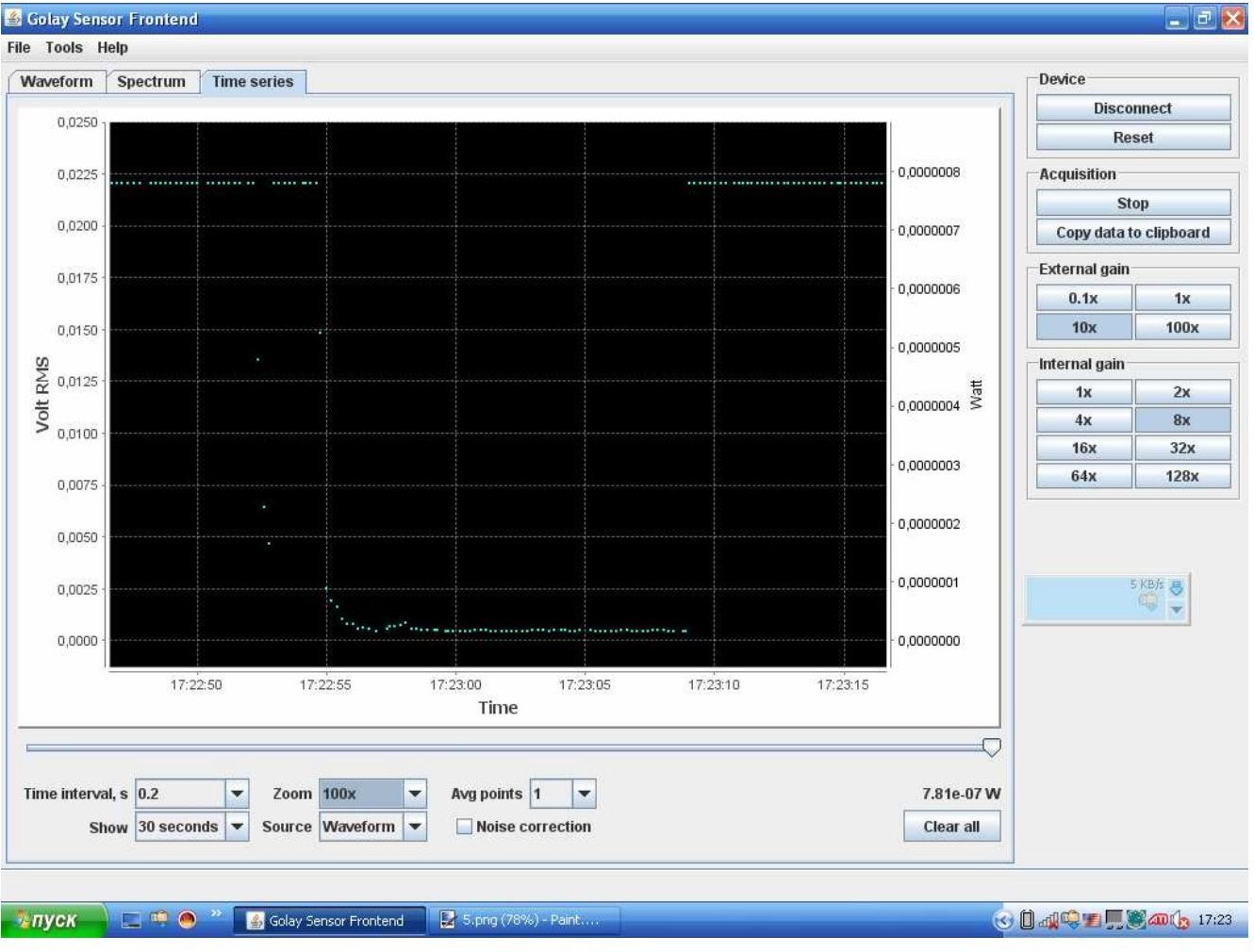Click the dropdown arrow in speed widget
Viewport: 1254px width, 952px height.
tap(1176, 610)
